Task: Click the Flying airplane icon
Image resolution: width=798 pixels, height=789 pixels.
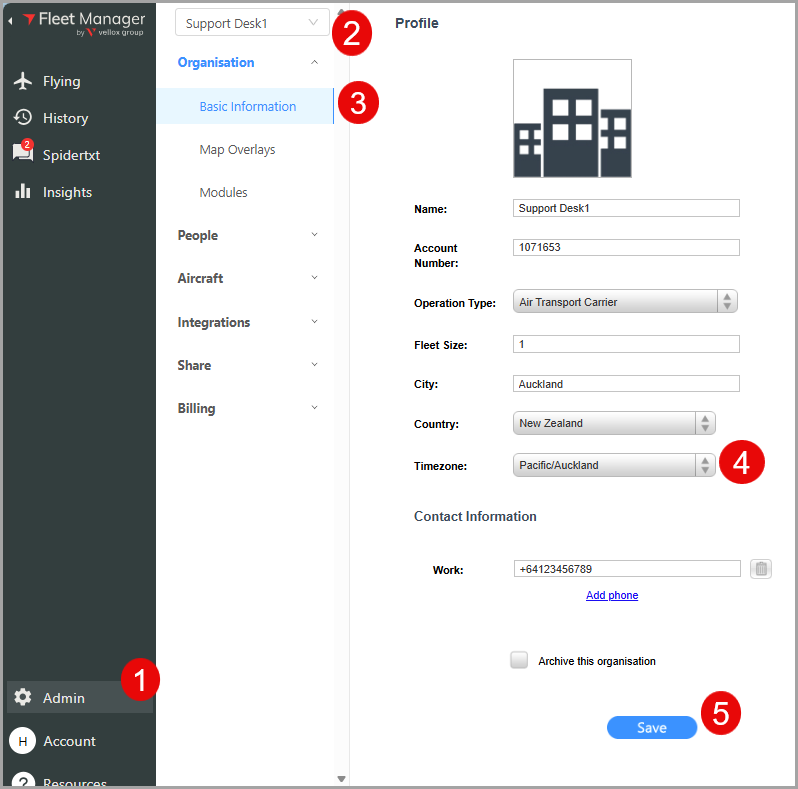Action: [x=23, y=81]
